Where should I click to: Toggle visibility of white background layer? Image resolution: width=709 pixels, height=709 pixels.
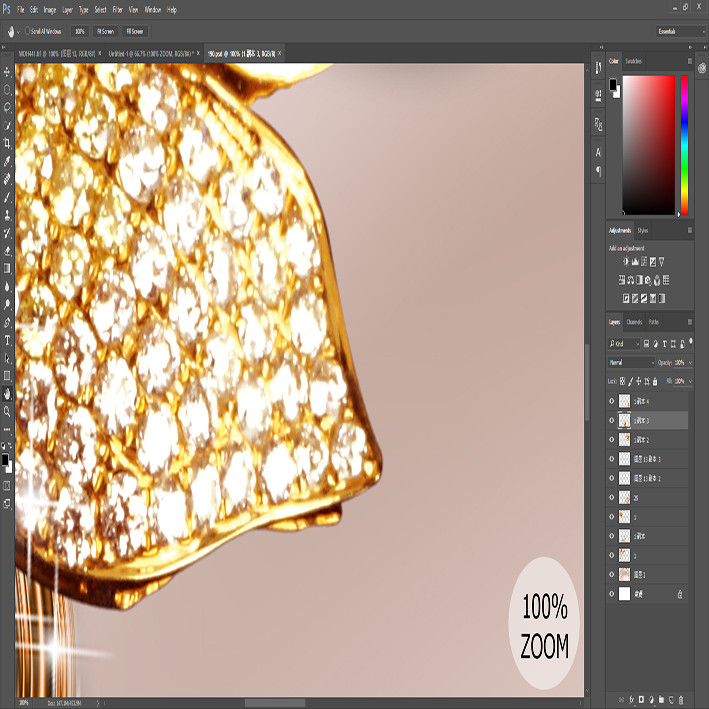(612, 594)
